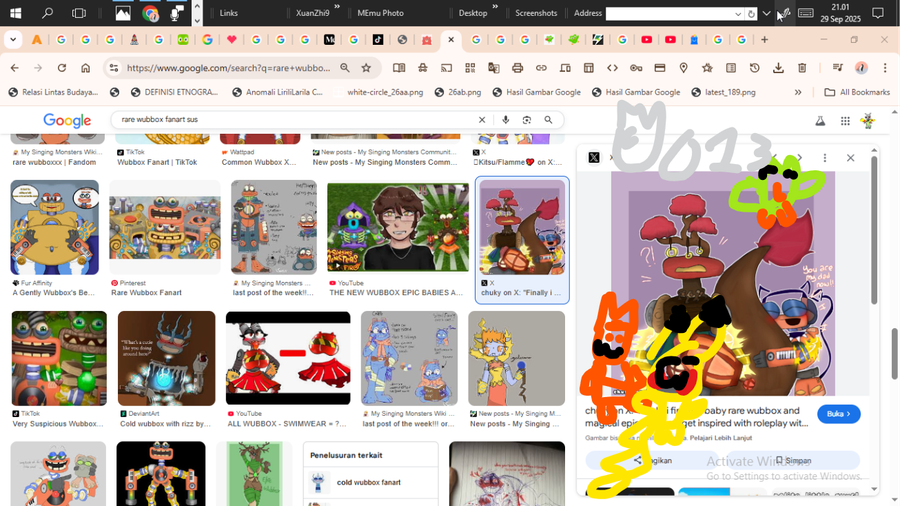Click the Cast screen icon in toolbar
Screen dimensions: 900x506
446,68
